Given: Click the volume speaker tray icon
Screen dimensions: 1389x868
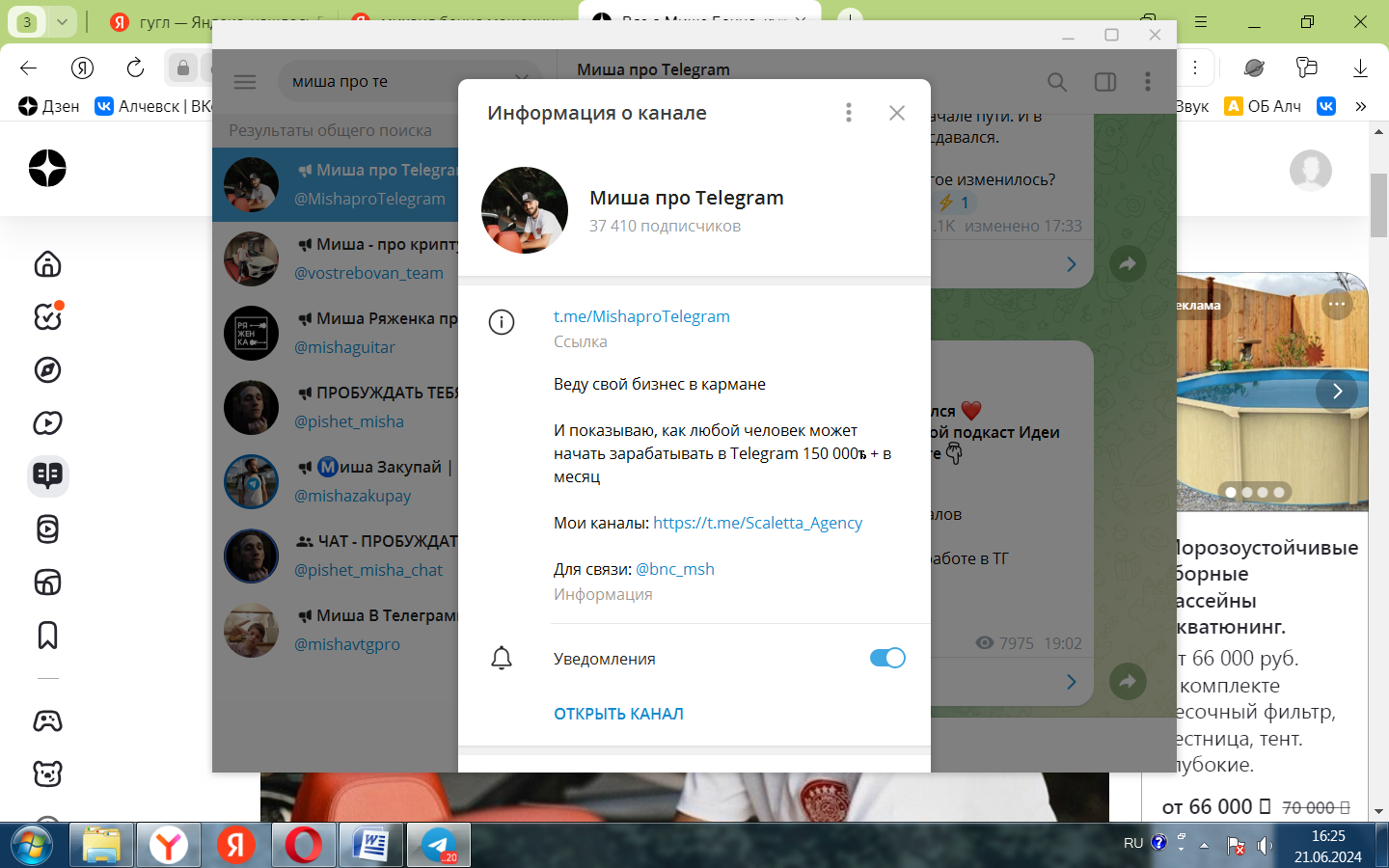Looking at the screenshot, I should [x=1265, y=846].
